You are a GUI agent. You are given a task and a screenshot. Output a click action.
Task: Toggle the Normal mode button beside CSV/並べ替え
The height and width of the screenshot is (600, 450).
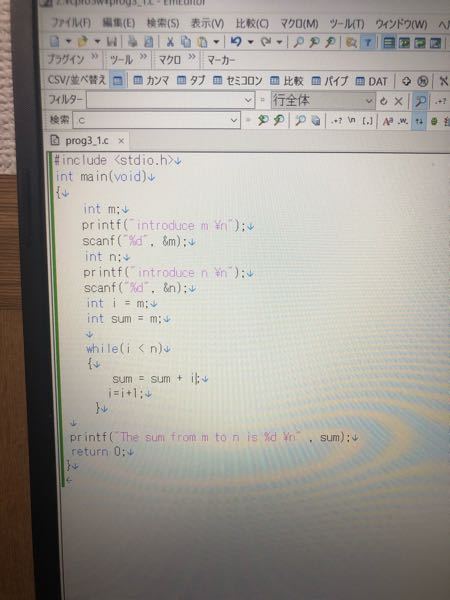118,80
